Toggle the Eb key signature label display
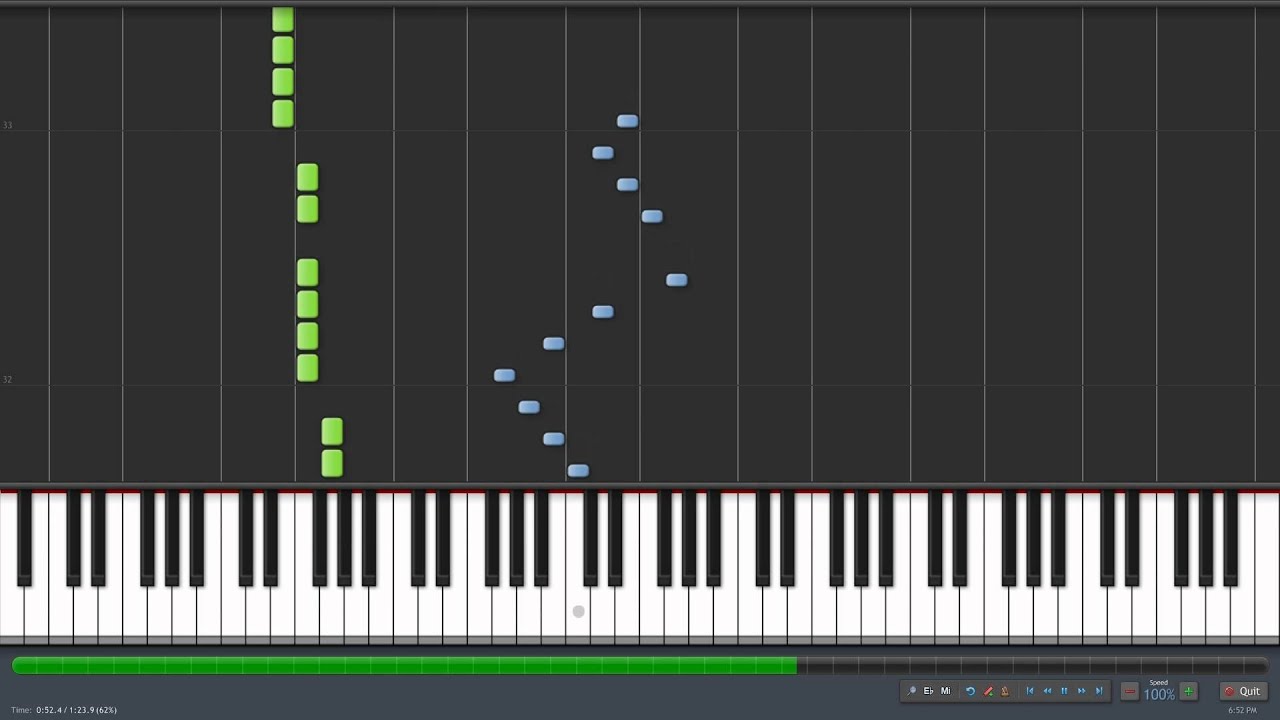Screen dimensions: 1280x720 [x=928, y=691]
